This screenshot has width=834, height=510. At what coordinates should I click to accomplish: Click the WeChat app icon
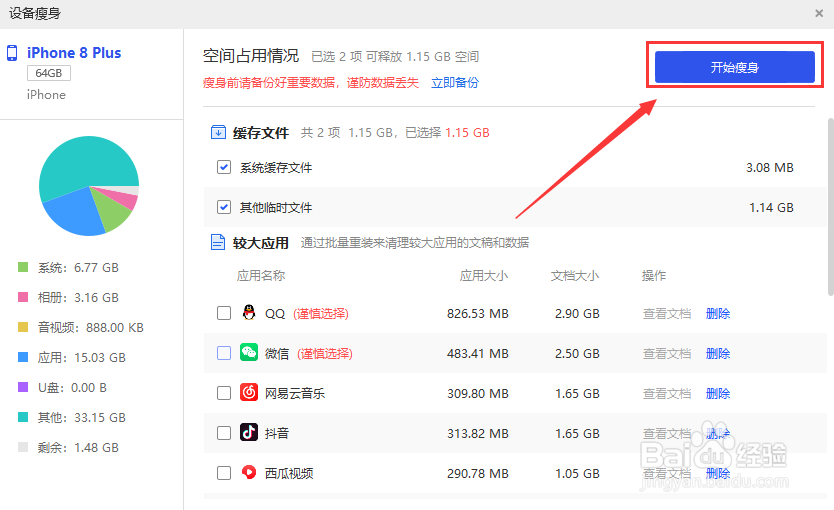(249, 353)
